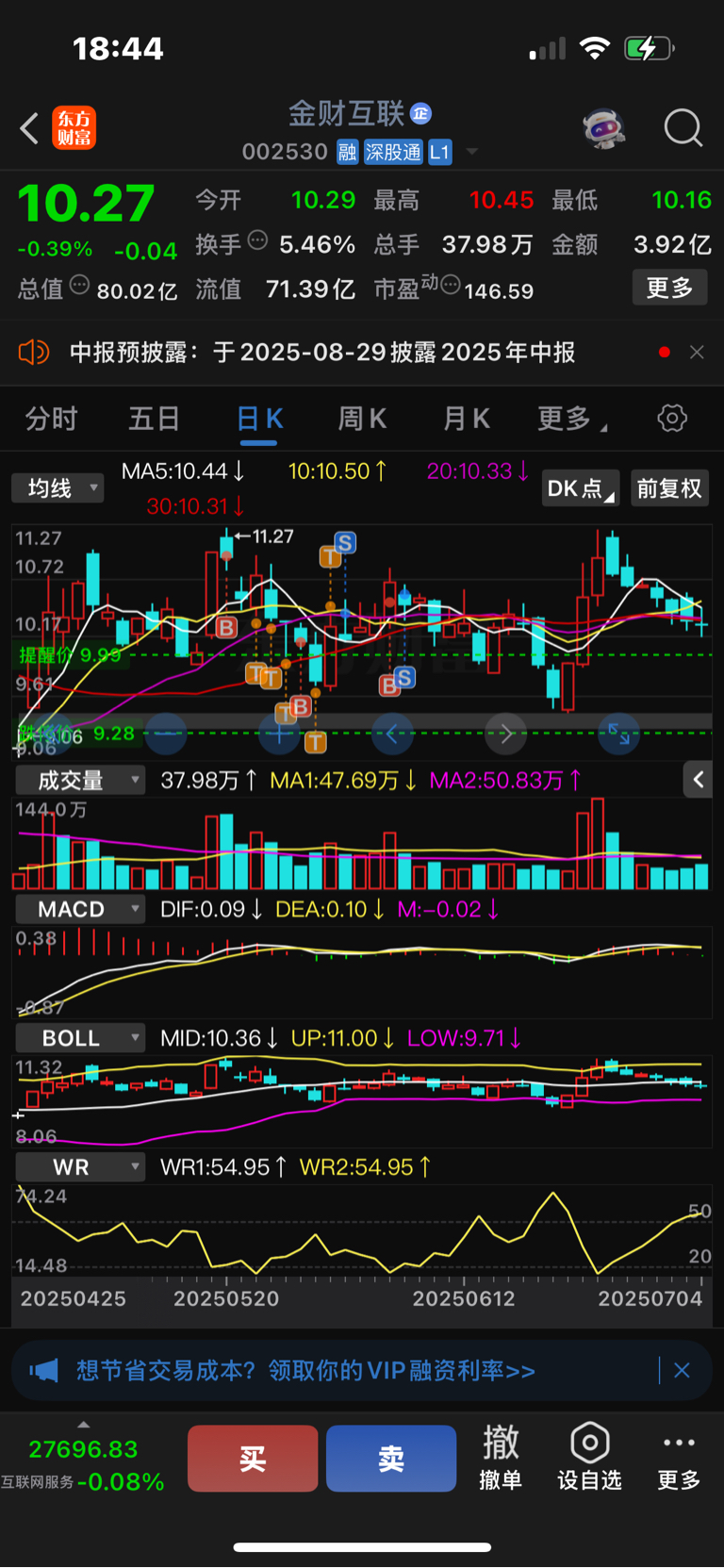Screen dimensions: 724x1568
Task: Tap the robot assistant avatar icon
Action: (x=604, y=127)
